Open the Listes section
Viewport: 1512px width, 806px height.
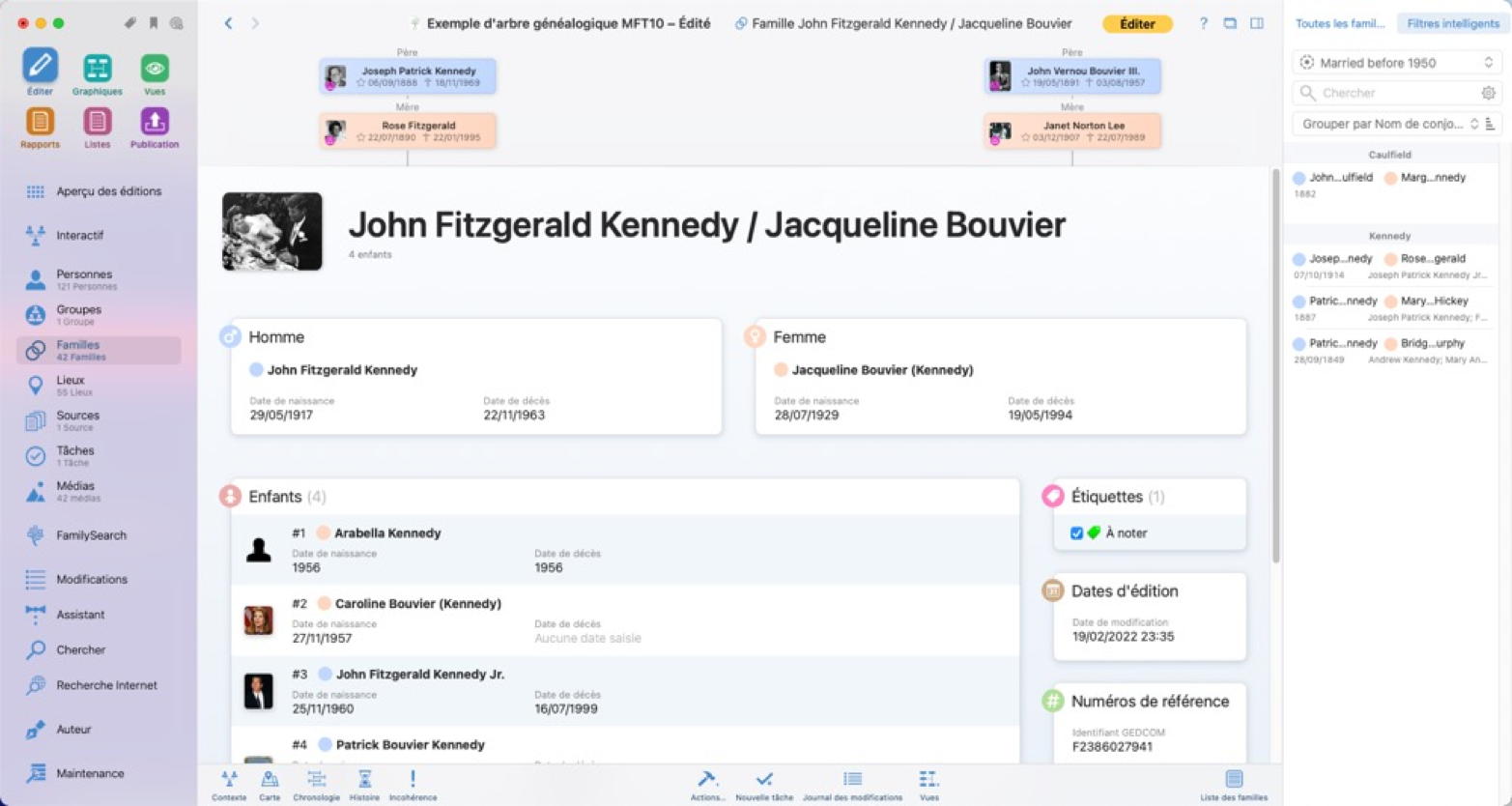coord(97,128)
